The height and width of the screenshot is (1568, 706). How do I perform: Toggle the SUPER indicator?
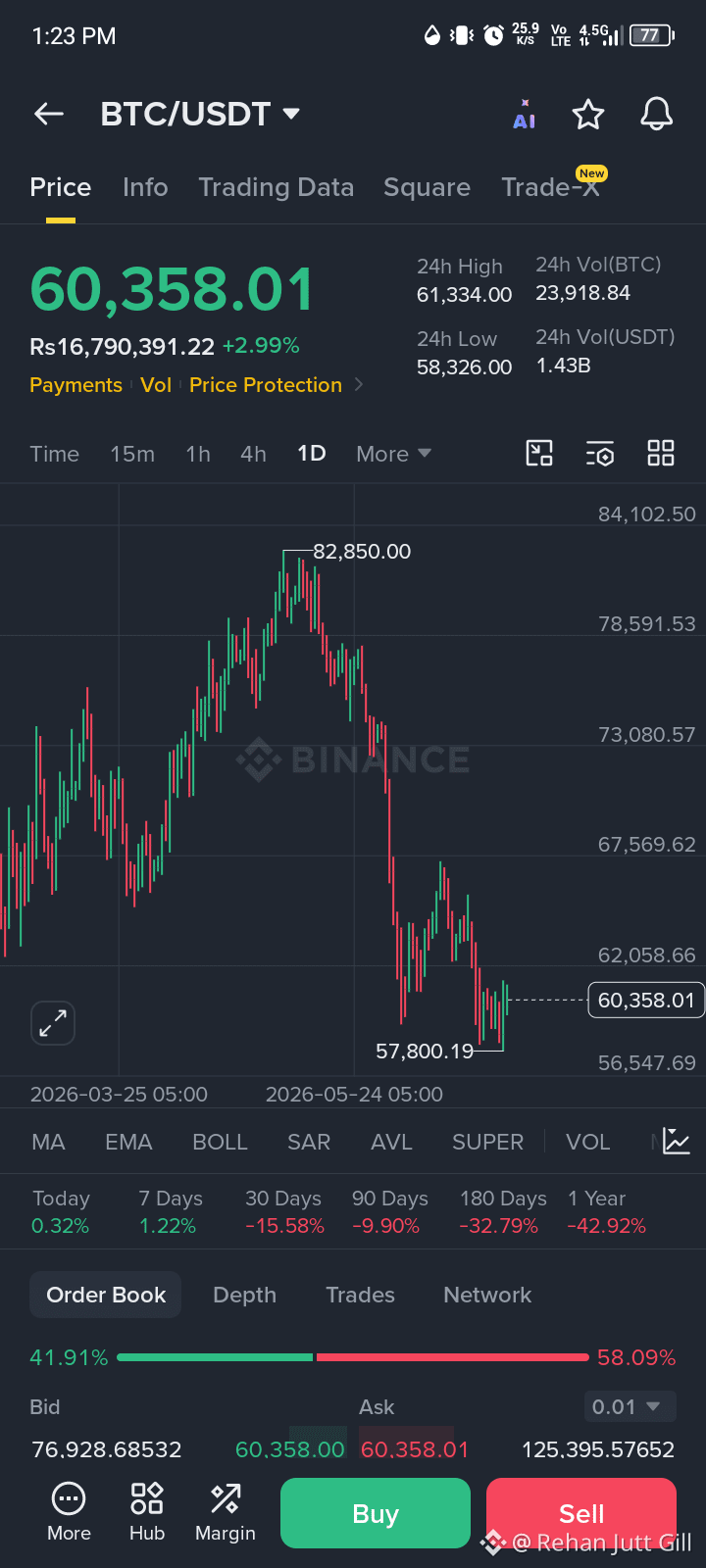[x=487, y=1142]
